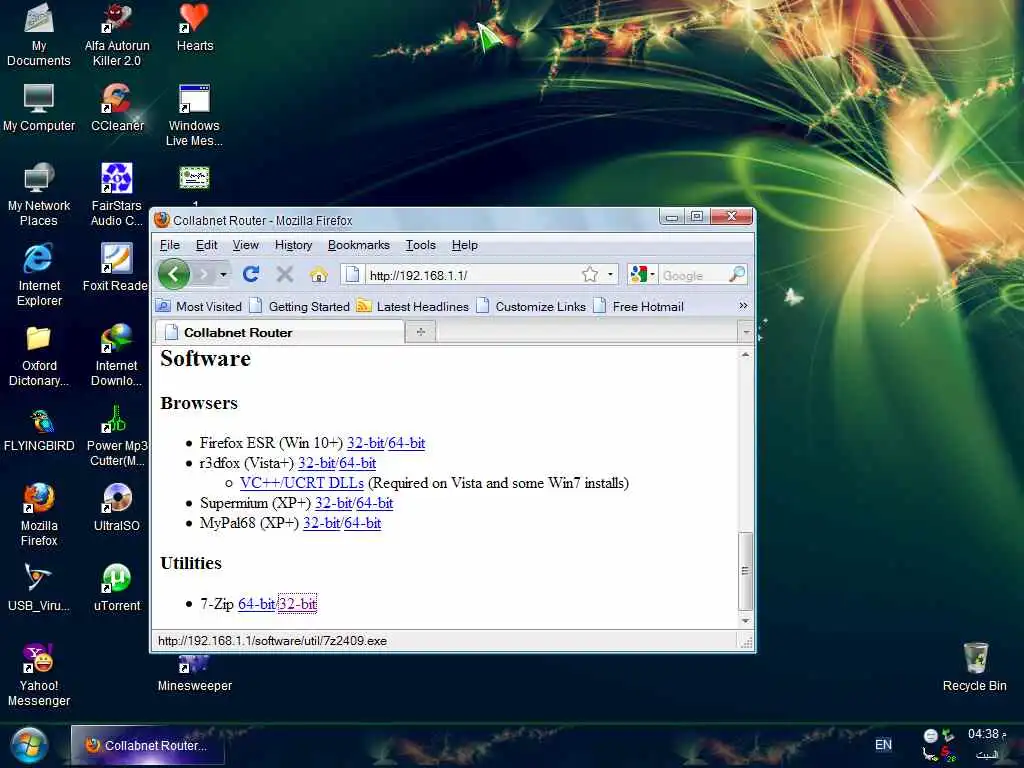The image size is (1024, 768).
Task: Click the Stop loading X icon
Action: click(284, 274)
